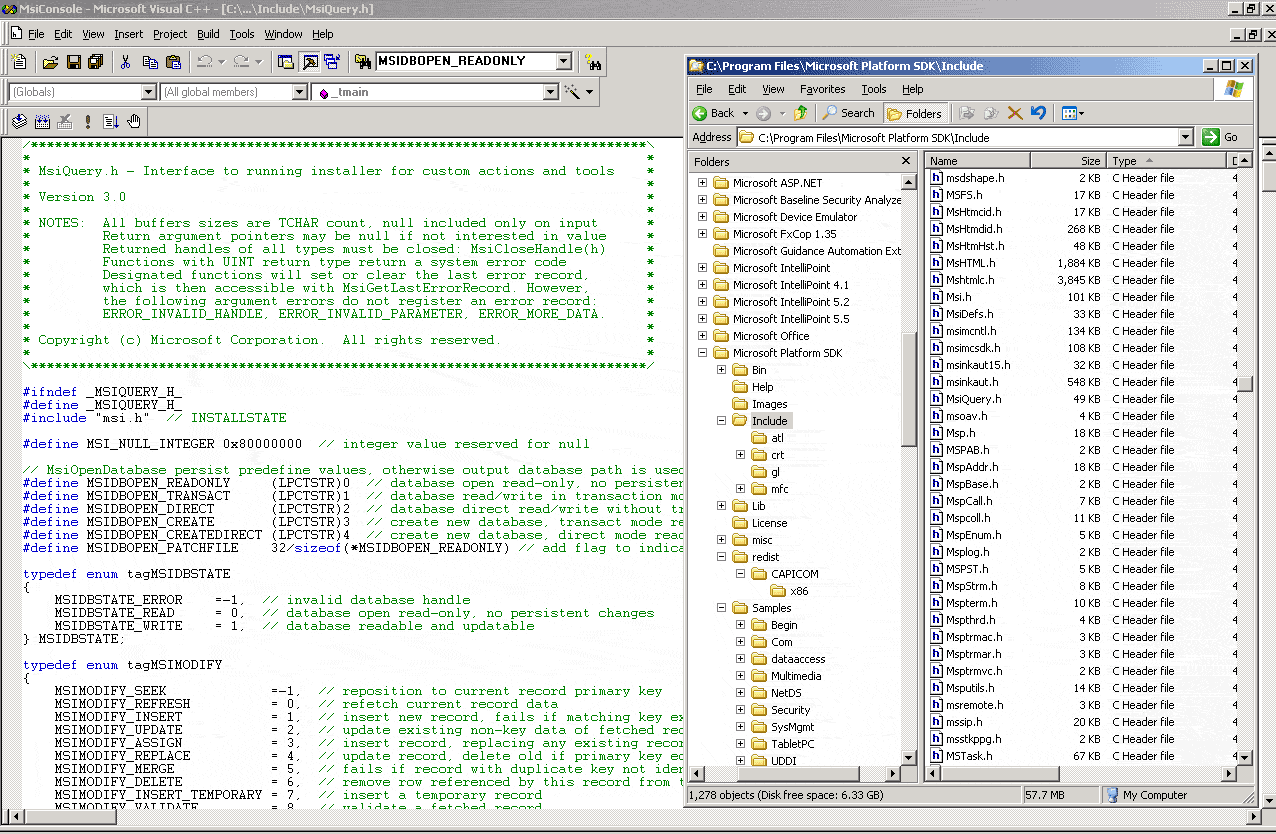Screen dimensions: 1276x834
Task: Open the _tmain members dropdown
Action: pyautogui.click(x=550, y=92)
